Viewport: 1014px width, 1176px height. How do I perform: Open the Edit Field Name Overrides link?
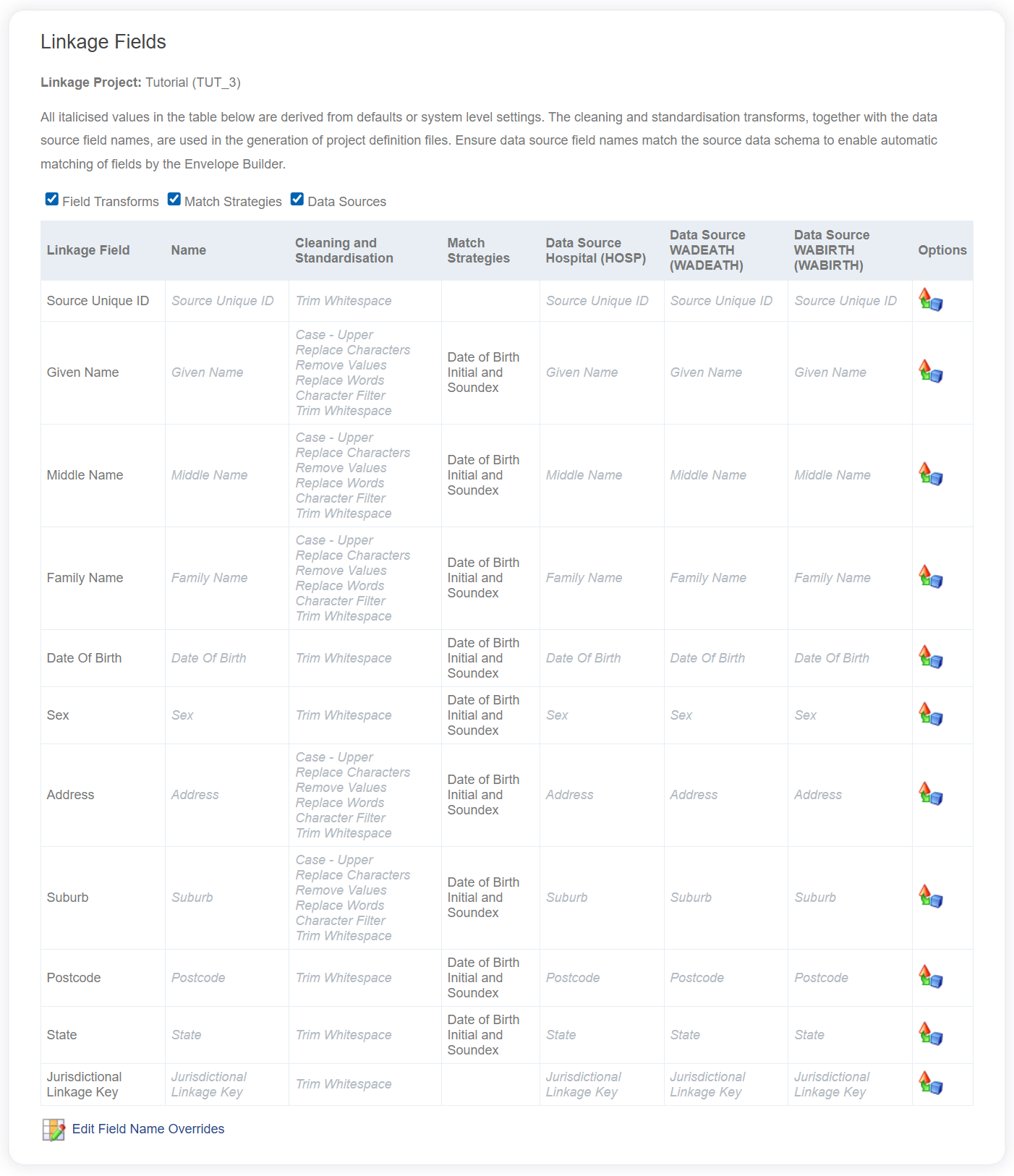coord(148,1129)
